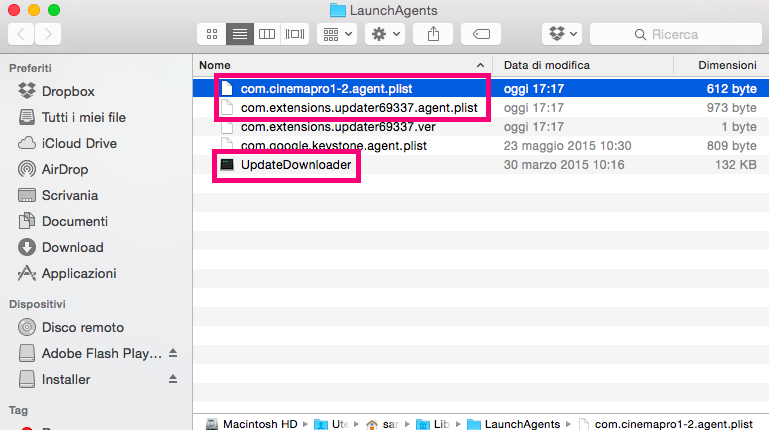Go forward with the right arrow button

(48, 34)
